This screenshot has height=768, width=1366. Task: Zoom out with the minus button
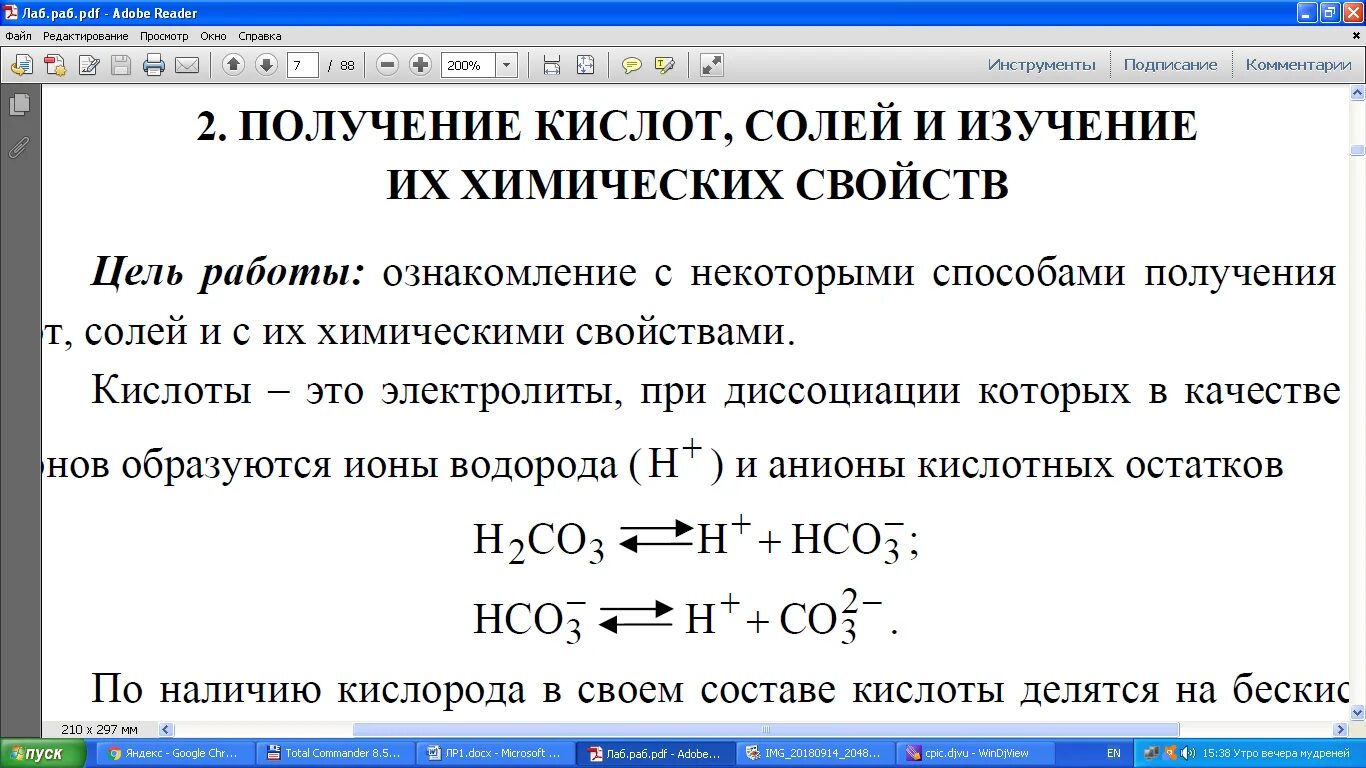point(388,65)
